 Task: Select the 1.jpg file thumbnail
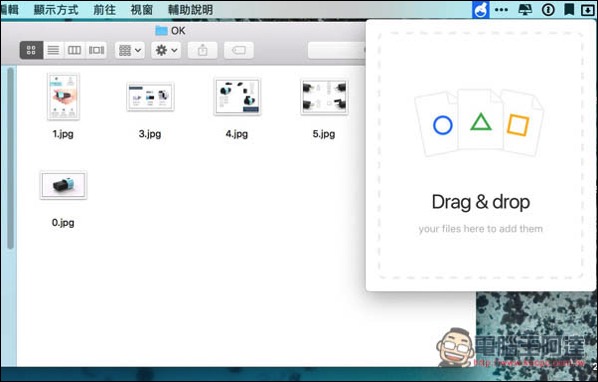63,96
